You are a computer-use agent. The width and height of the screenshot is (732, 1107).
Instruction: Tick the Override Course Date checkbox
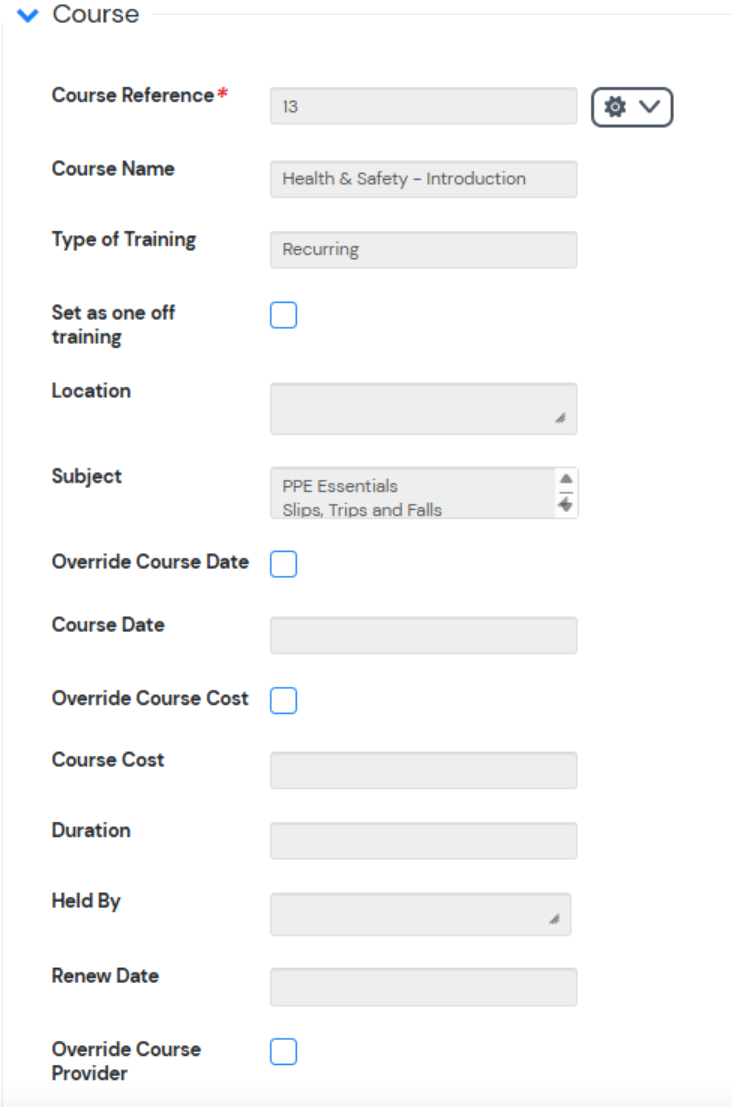coord(284,565)
